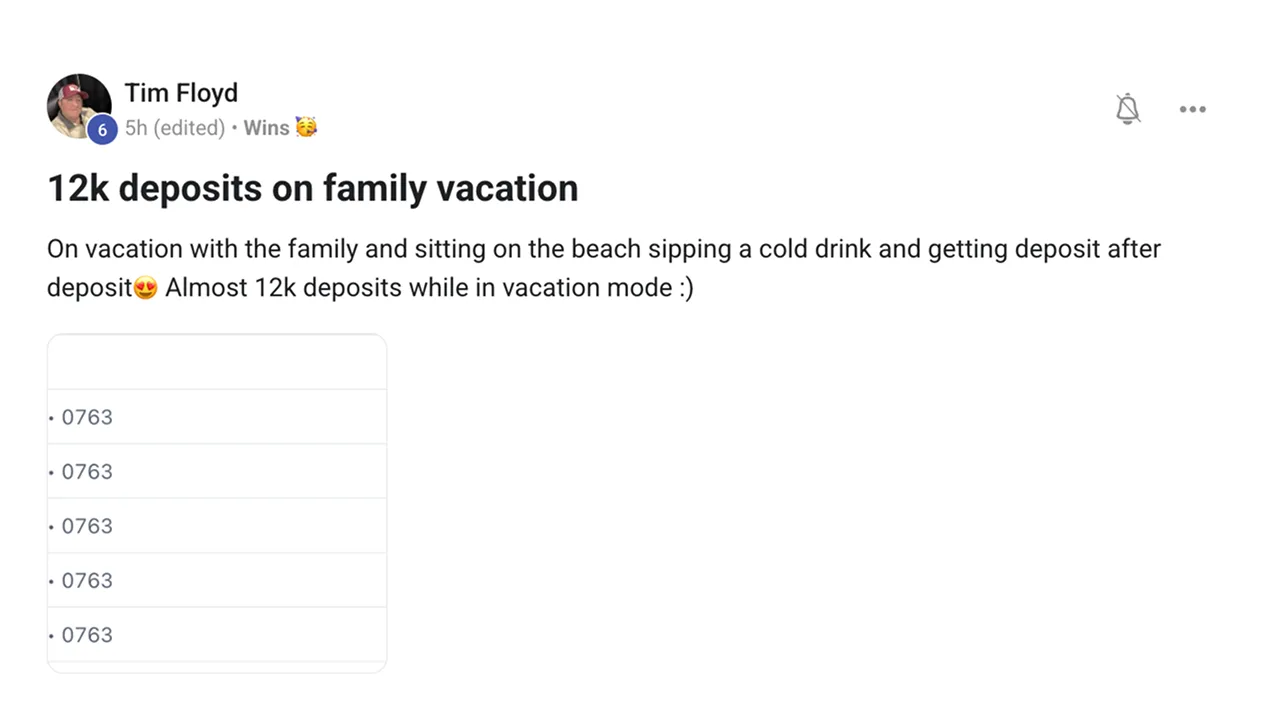Select the second 0763 row in attachment

[87, 471]
